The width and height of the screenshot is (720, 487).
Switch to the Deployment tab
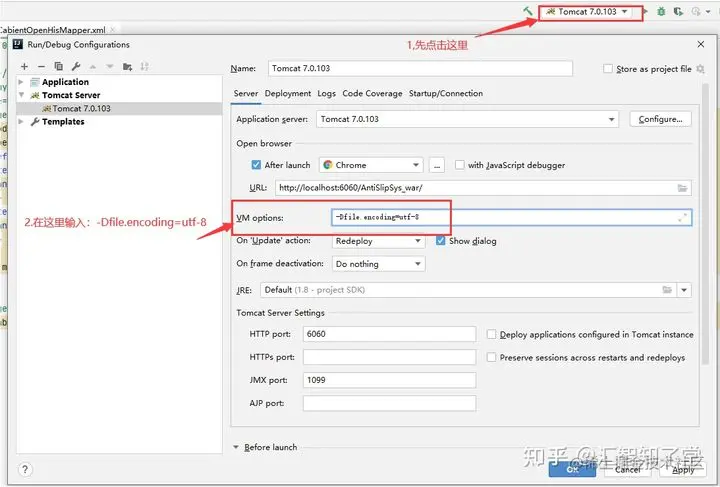288,94
